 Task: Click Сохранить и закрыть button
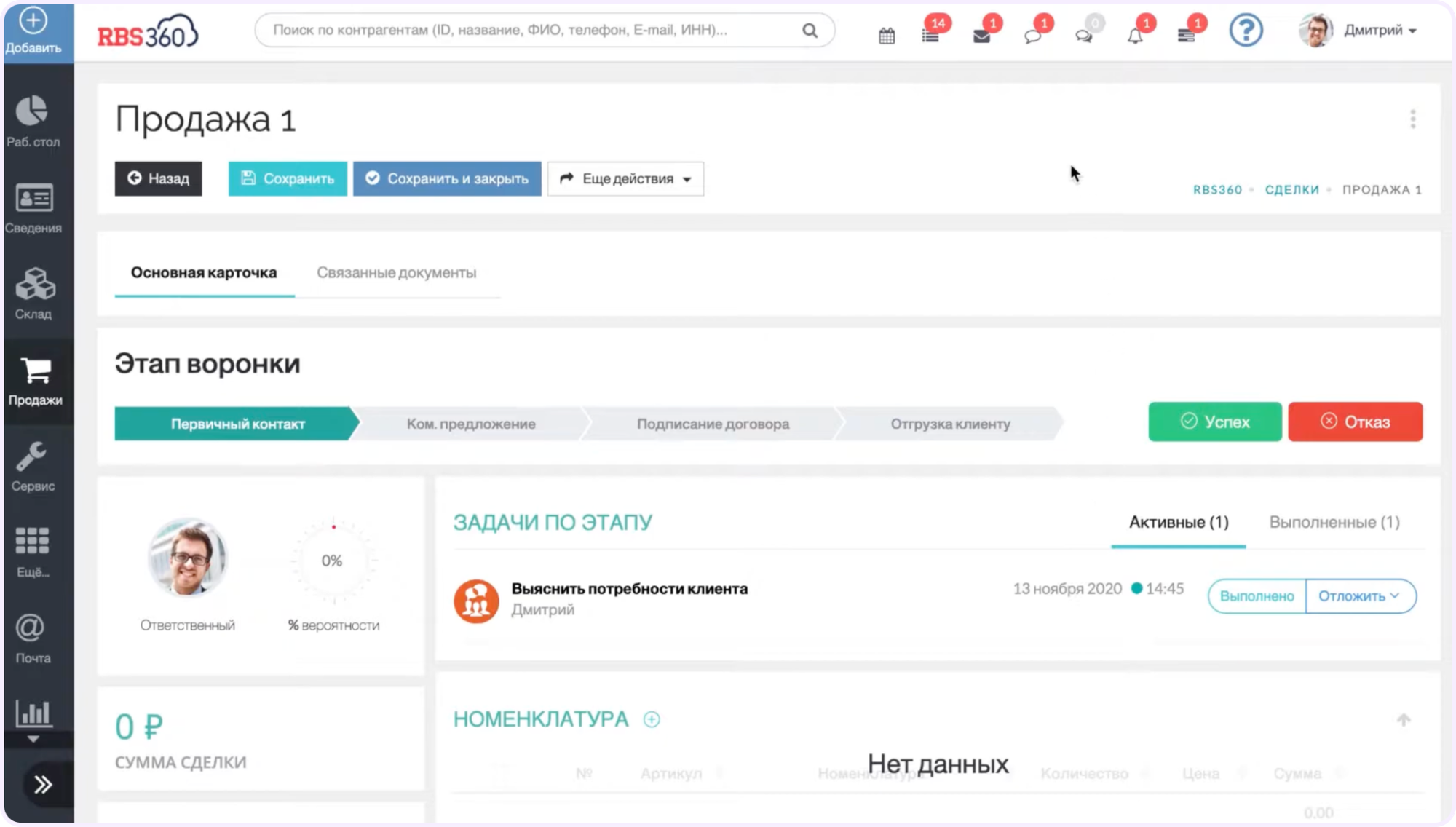click(447, 178)
